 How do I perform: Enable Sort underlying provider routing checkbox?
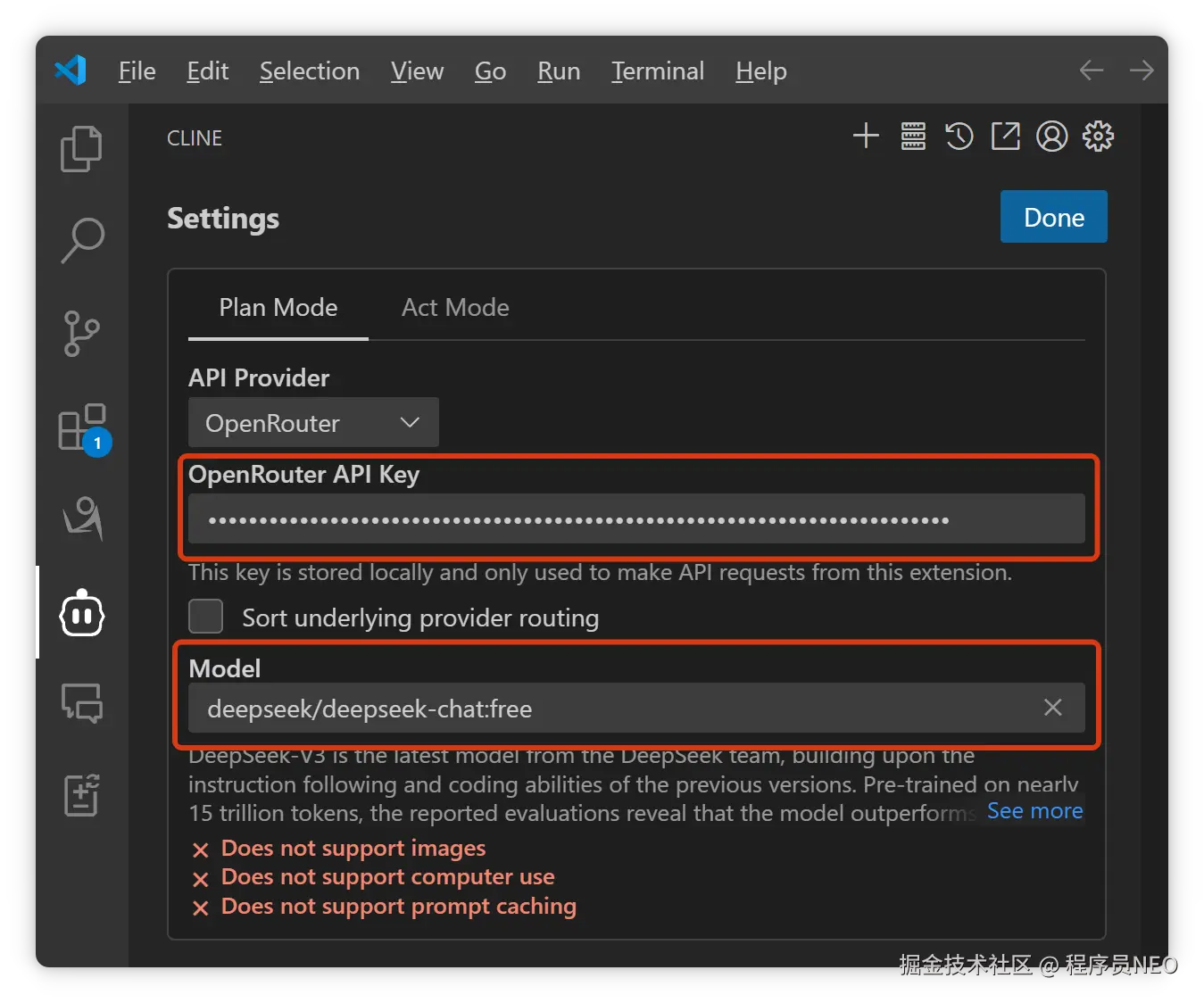point(206,617)
